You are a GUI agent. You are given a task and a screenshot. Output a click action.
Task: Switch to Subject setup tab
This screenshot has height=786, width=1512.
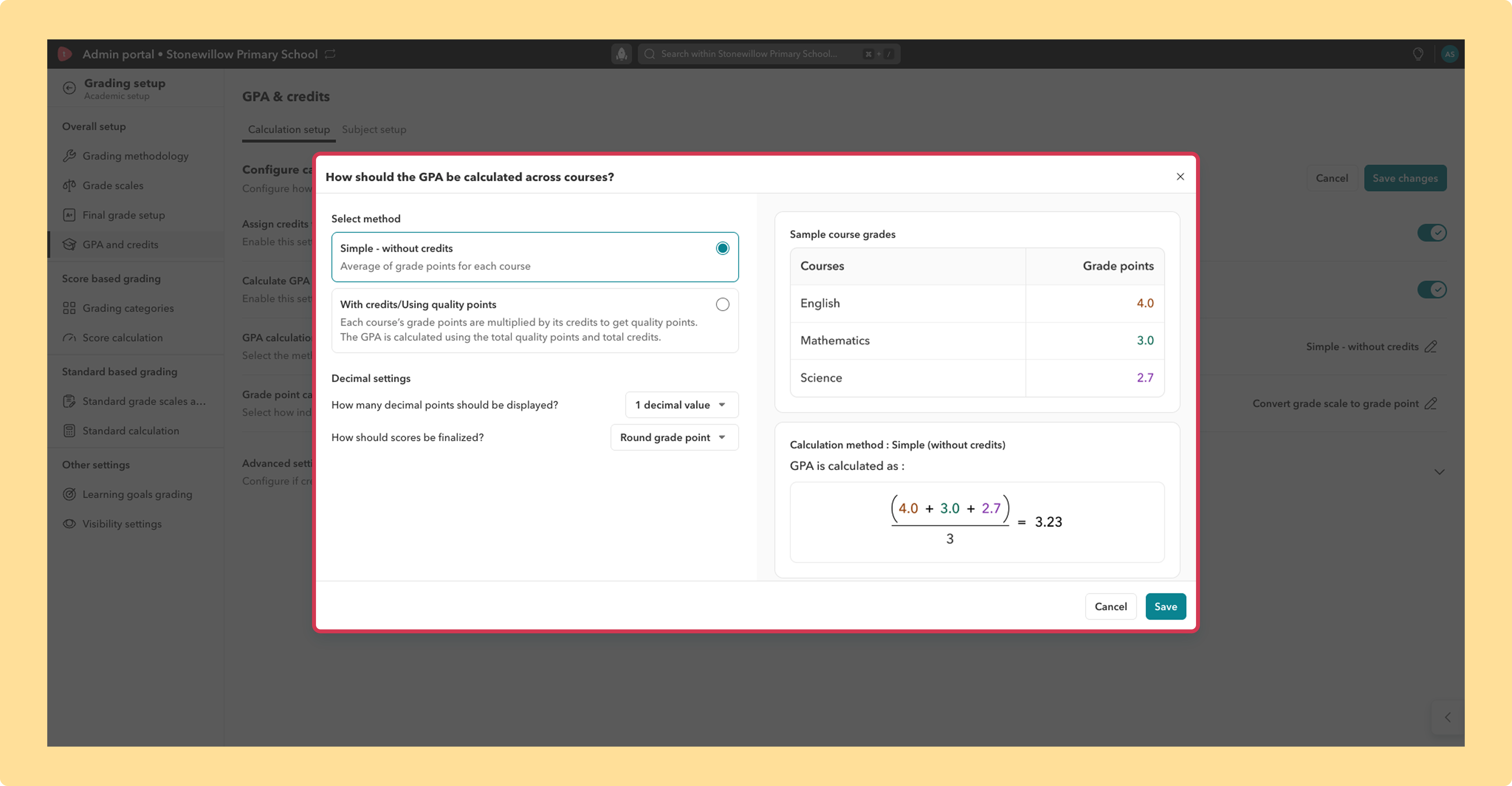[374, 129]
